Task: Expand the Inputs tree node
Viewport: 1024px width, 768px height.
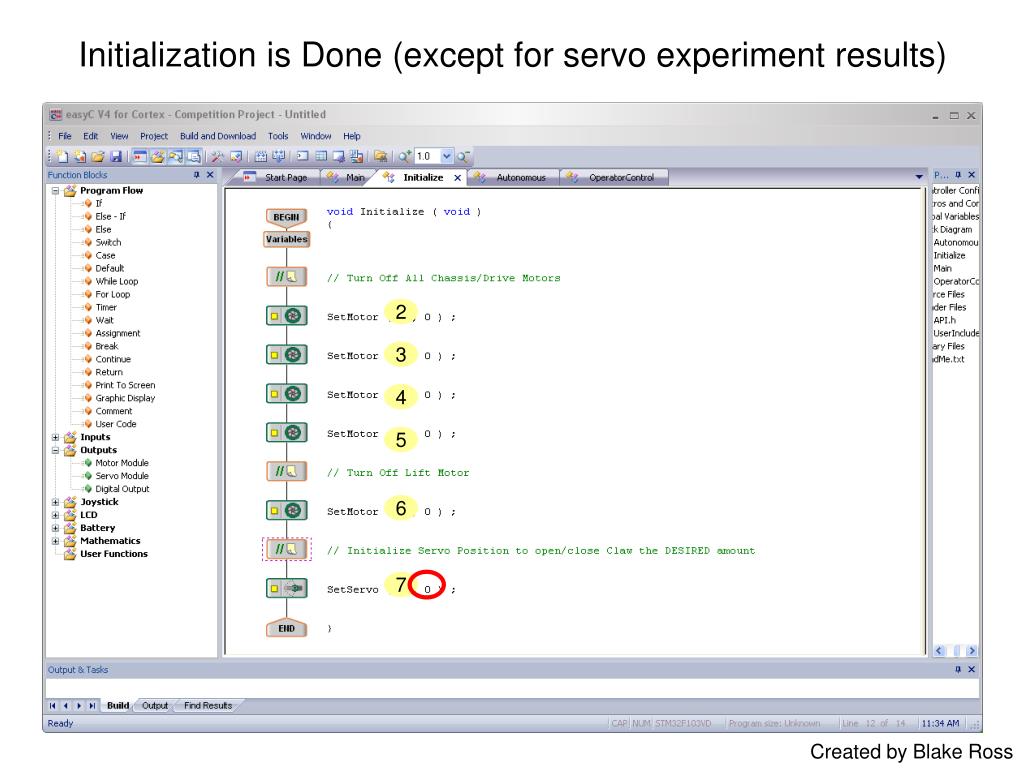Action: click(x=56, y=437)
